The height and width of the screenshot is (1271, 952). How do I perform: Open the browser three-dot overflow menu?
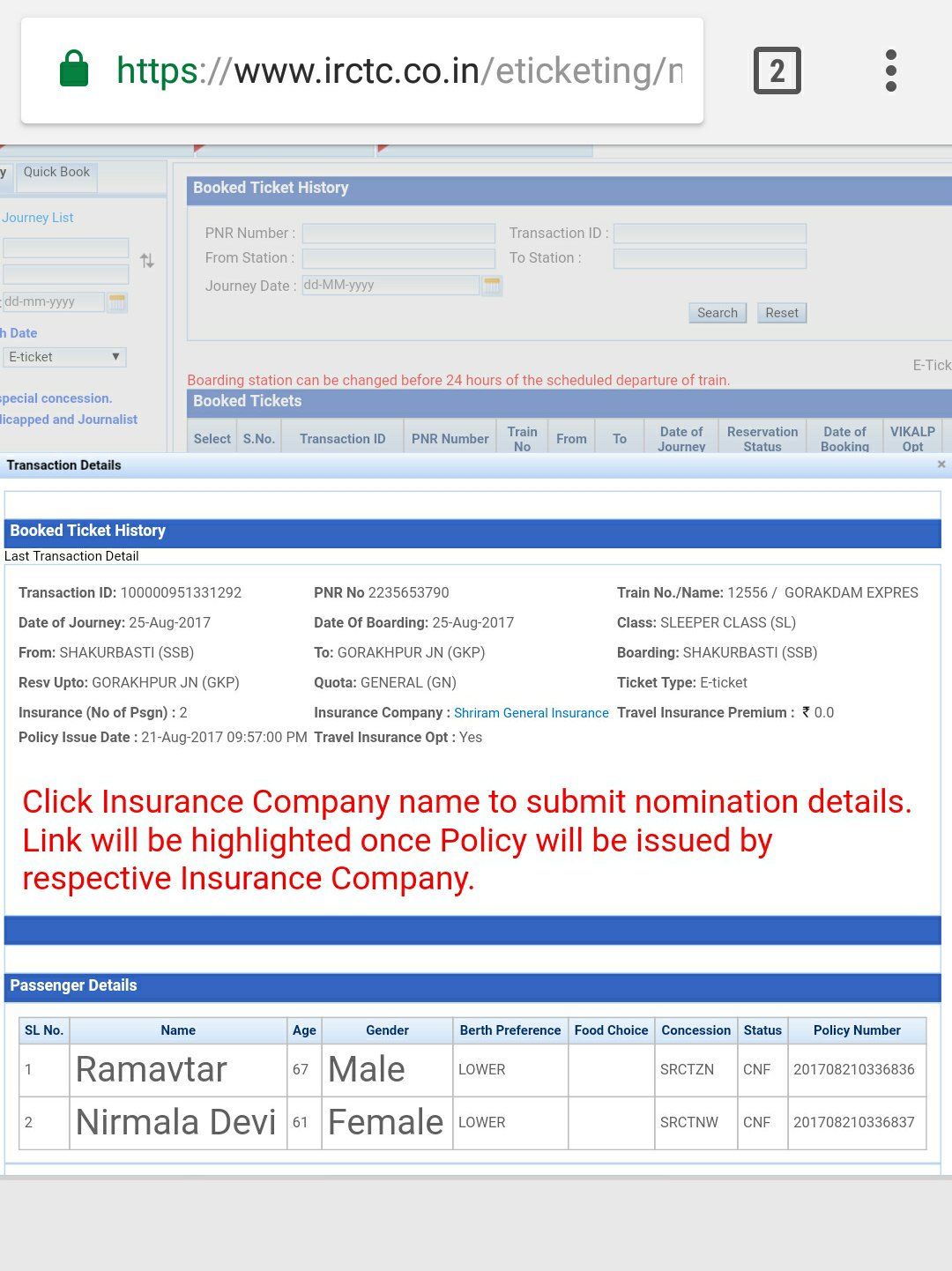(x=891, y=71)
